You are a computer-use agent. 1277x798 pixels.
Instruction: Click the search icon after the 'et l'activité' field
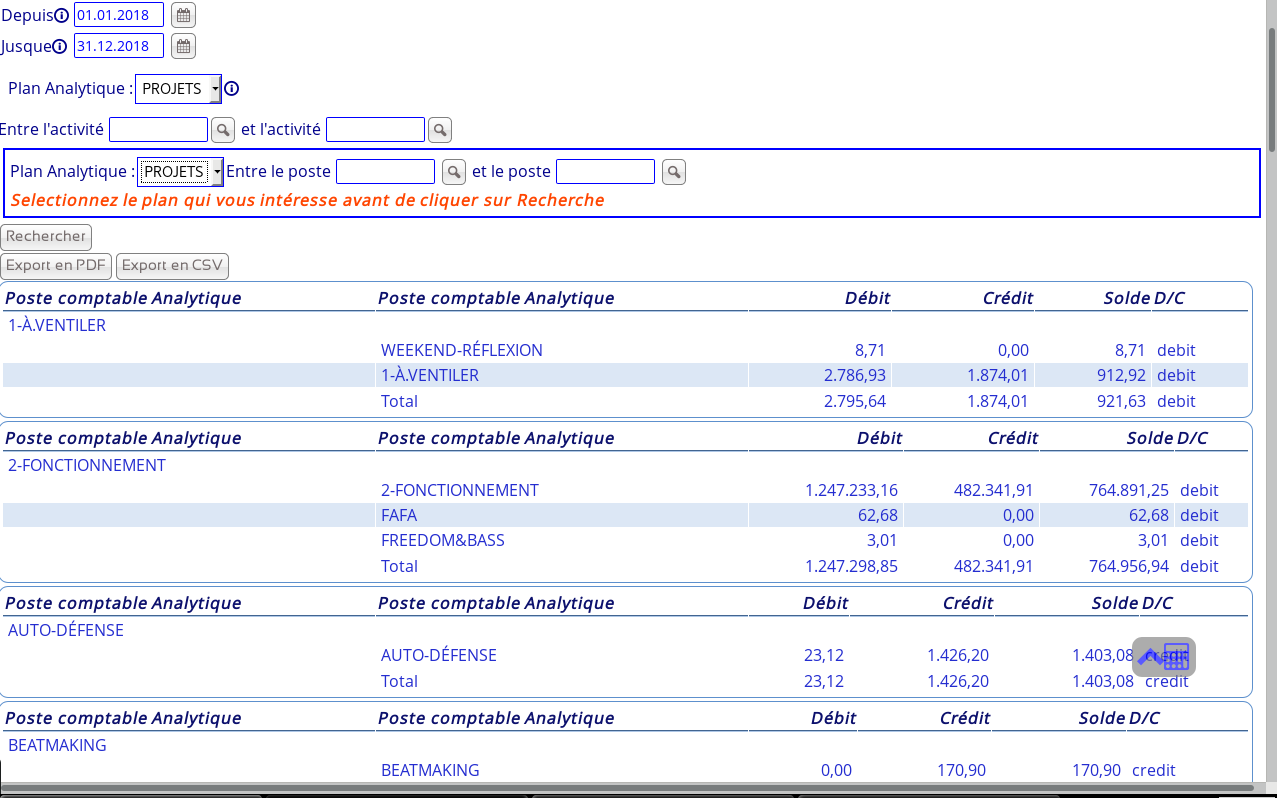click(x=439, y=130)
